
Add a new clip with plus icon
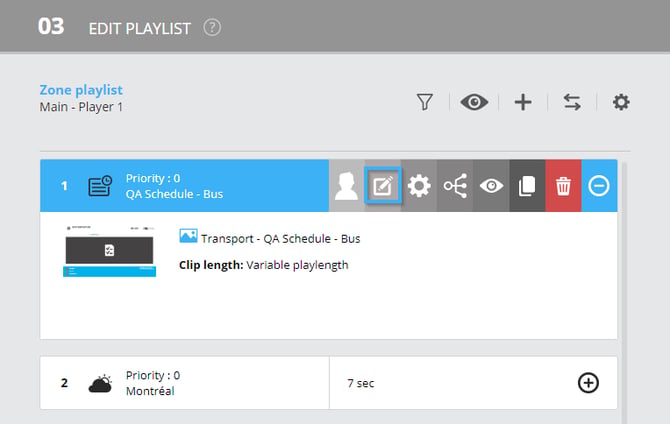523,102
